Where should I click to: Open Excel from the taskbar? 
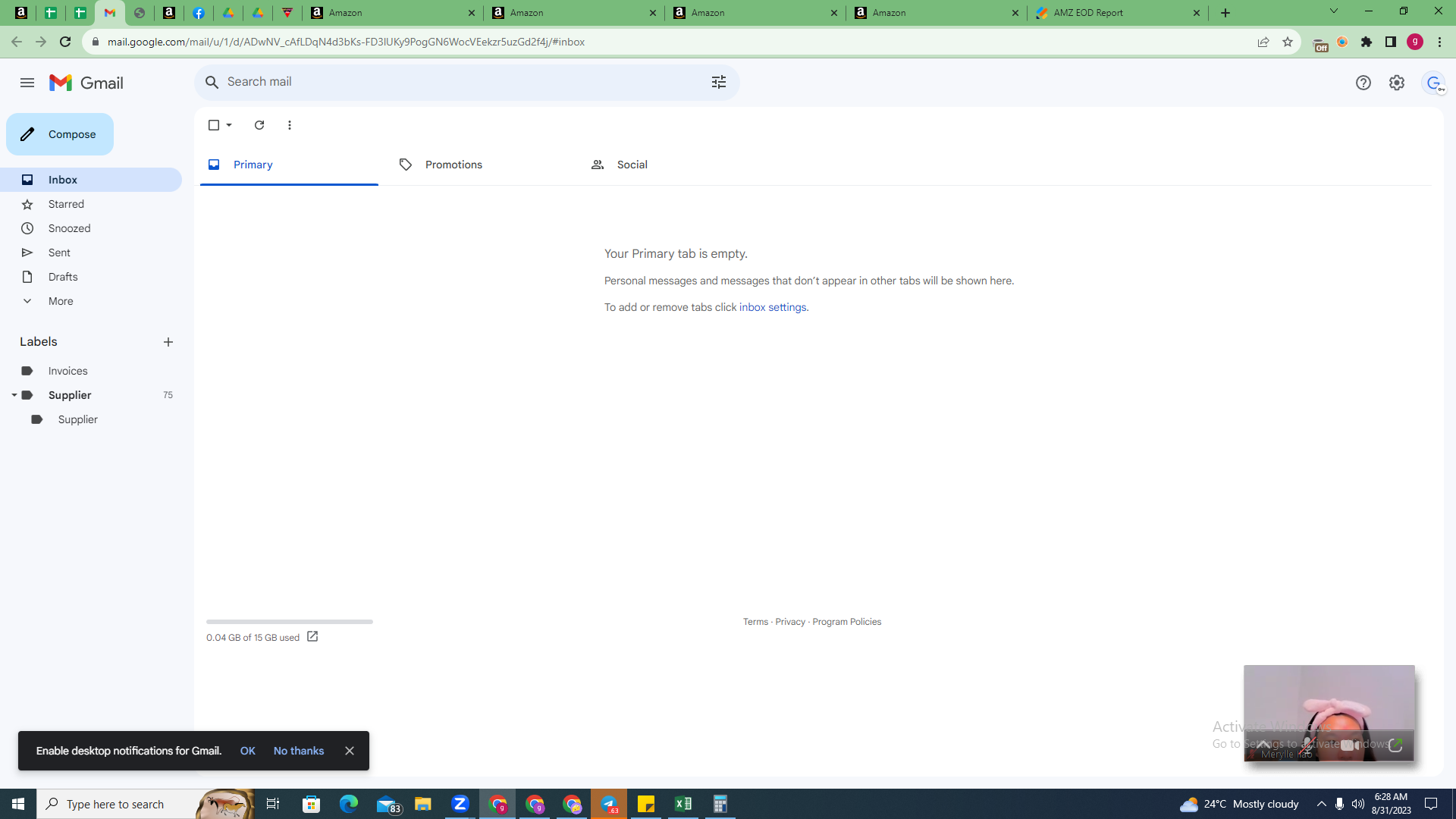point(683,804)
